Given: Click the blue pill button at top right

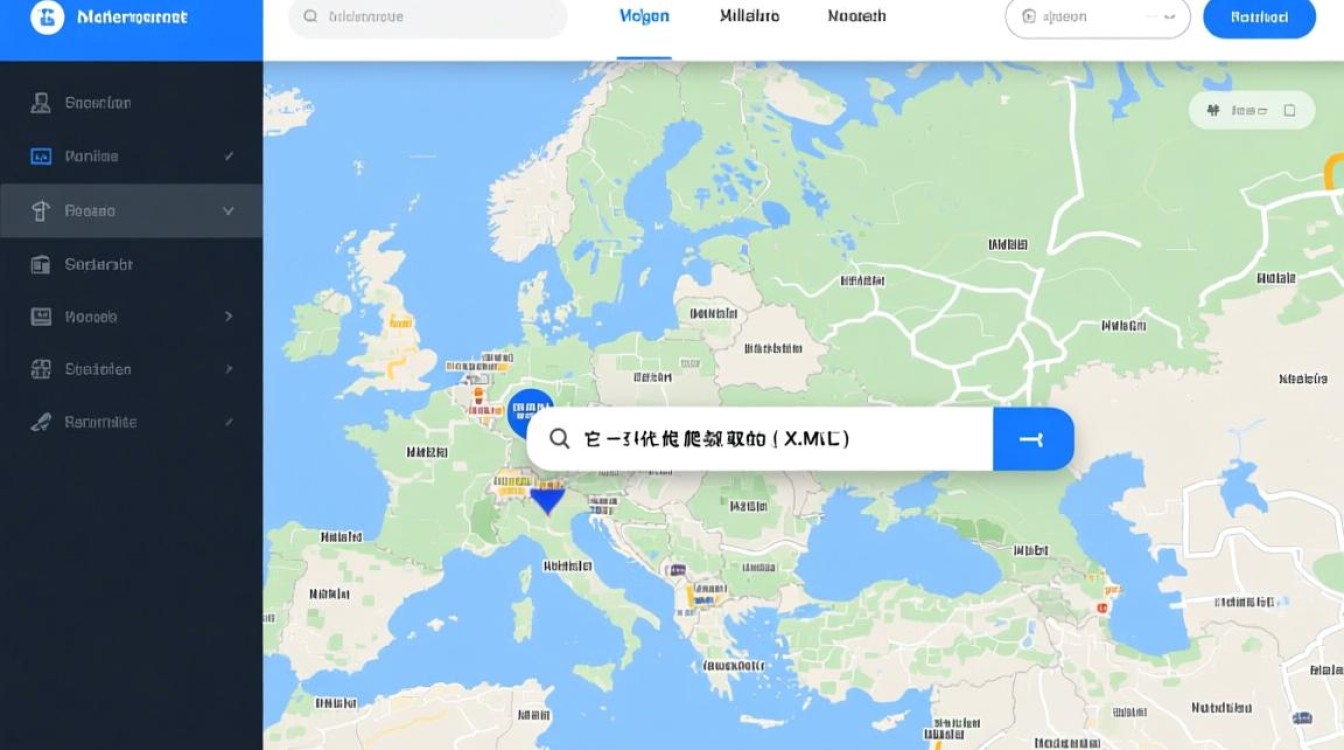Looking at the screenshot, I should tap(1259, 17).
